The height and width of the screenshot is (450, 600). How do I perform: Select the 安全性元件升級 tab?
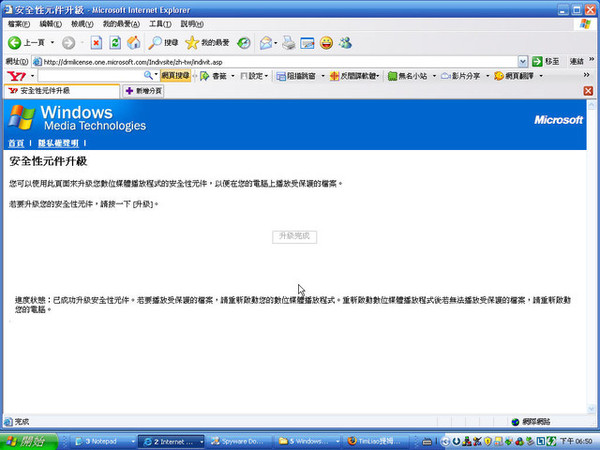pyautogui.click(x=62, y=91)
